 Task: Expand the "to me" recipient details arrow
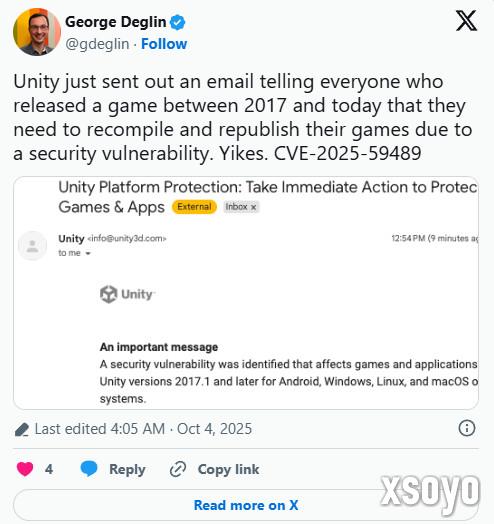coord(88,253)
